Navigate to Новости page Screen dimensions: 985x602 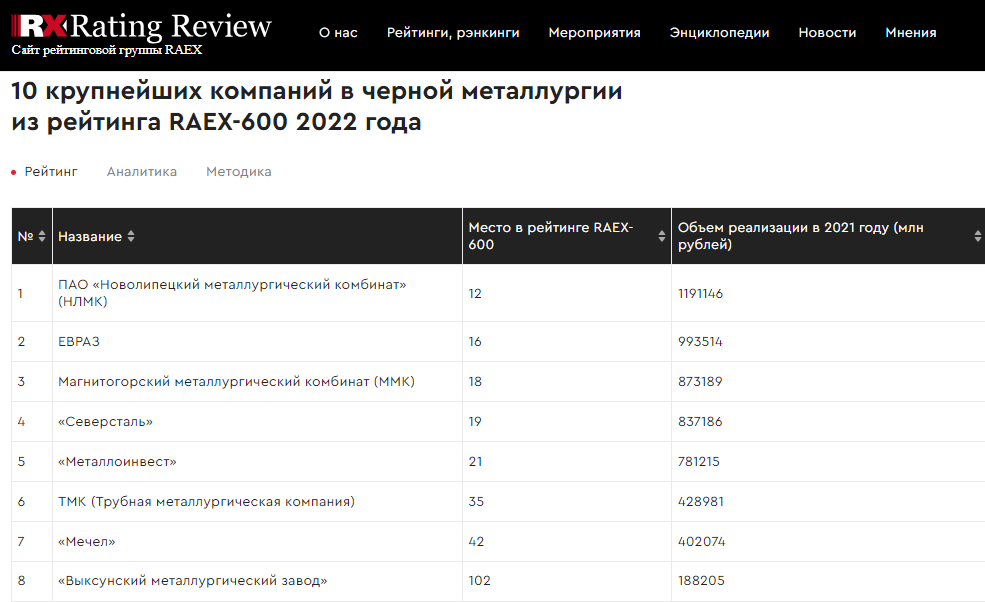point(827,33)
